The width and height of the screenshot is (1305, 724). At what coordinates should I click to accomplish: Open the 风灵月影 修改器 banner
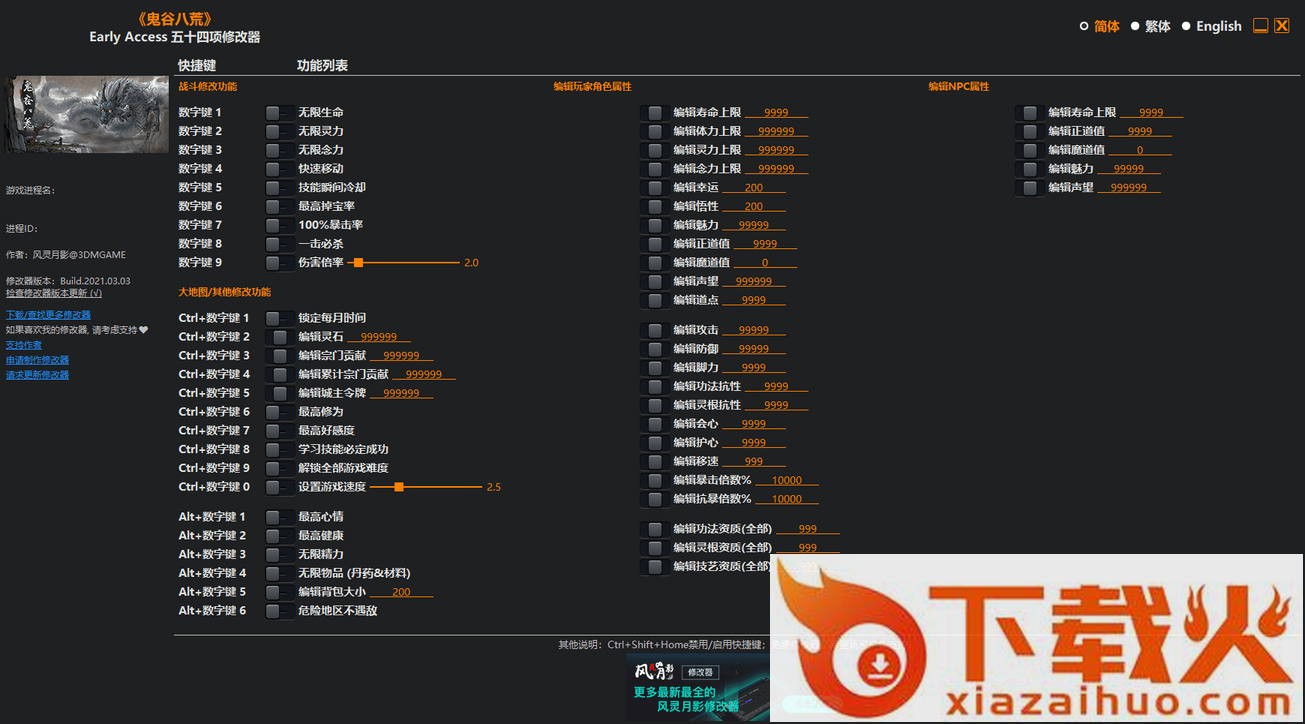tap(697, 688)
